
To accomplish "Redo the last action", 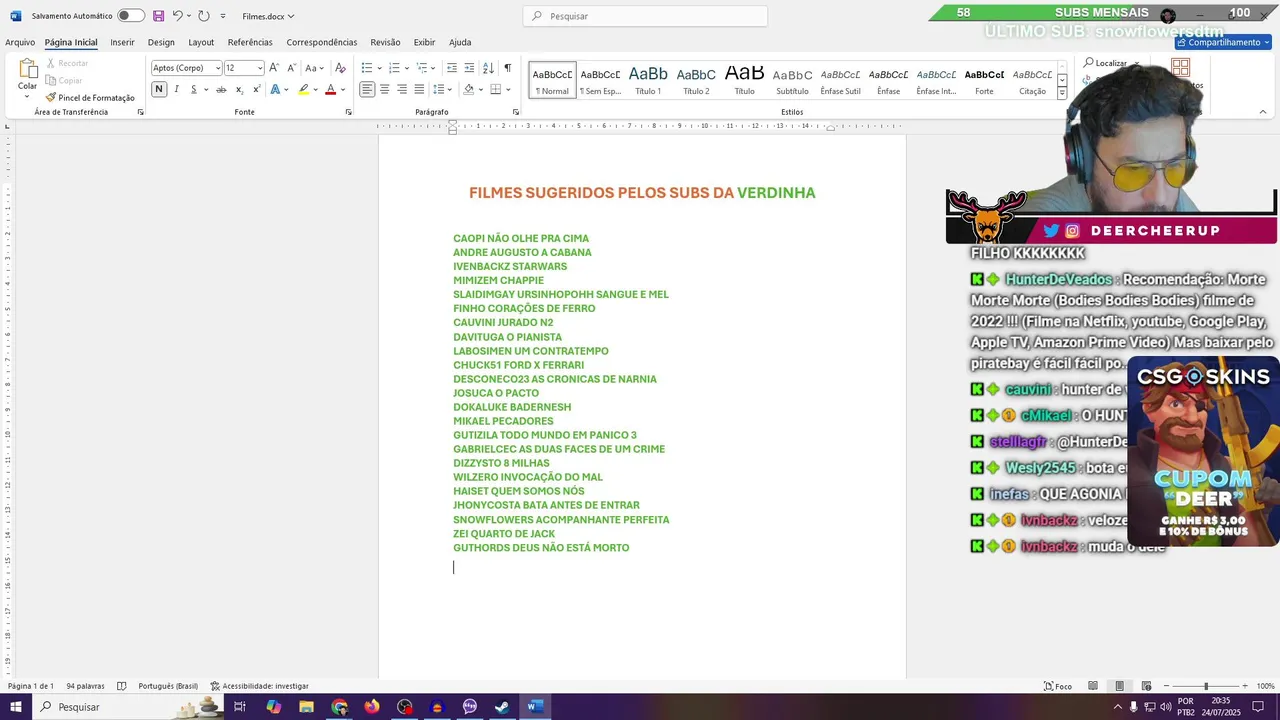I will (204, 16).
